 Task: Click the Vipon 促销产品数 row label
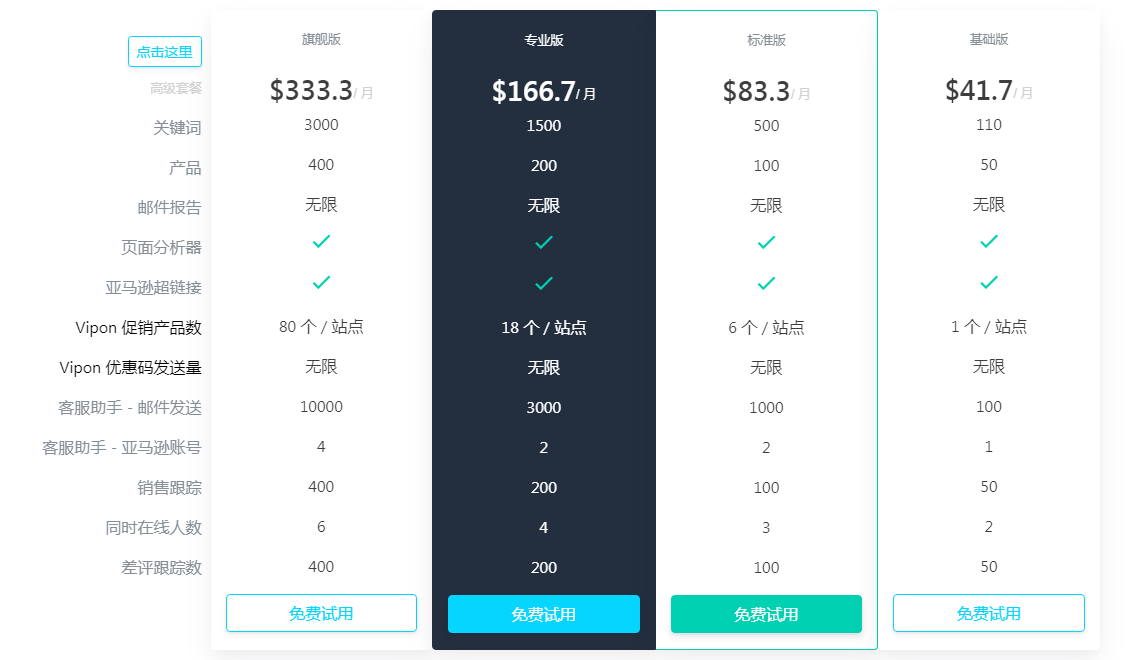pos(138,328)
